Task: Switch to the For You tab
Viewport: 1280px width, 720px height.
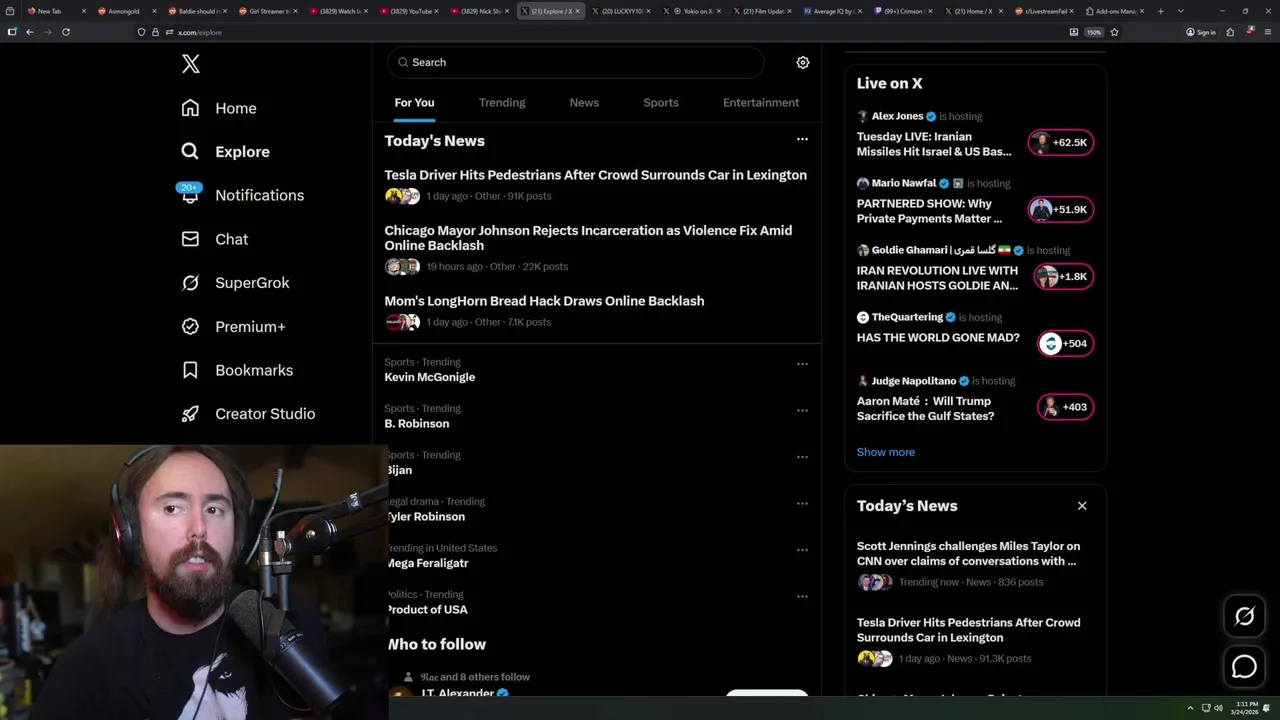Action: click(414, 102)
